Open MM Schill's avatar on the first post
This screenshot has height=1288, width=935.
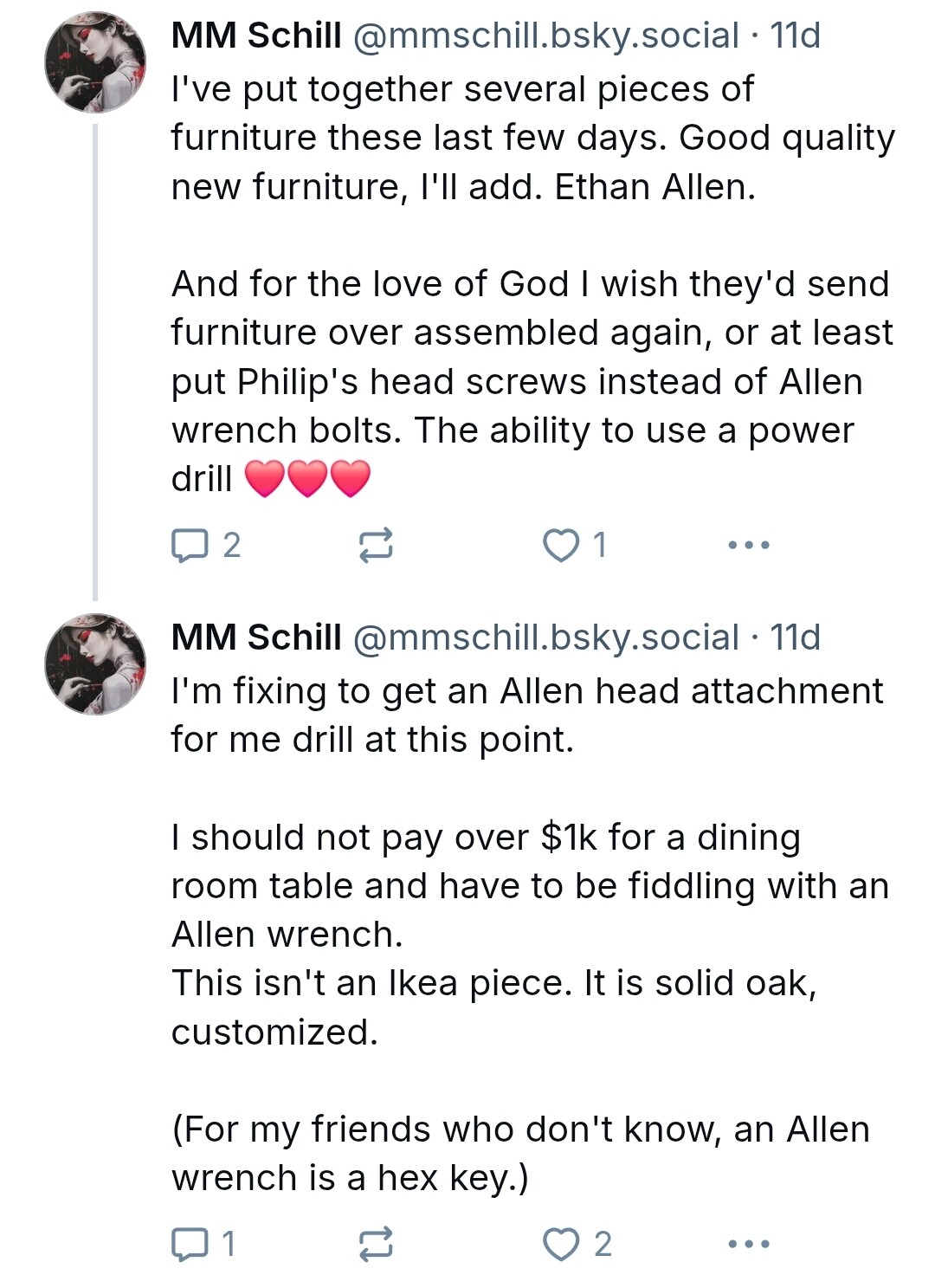[x=95, y=62]
